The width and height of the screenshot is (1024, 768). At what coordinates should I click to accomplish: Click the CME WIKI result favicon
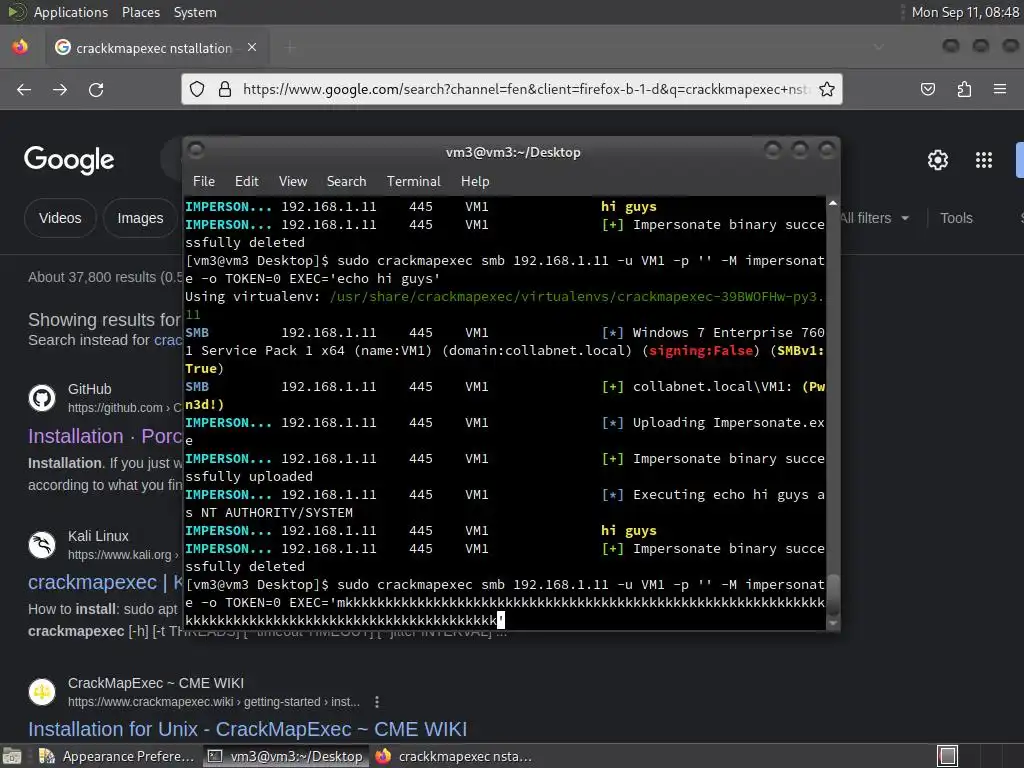(x=42, y=692)
